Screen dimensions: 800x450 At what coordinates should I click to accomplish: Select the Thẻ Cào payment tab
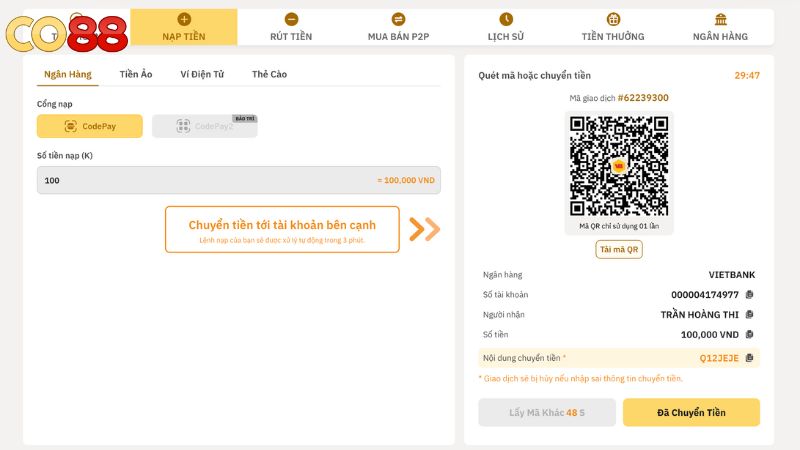[269, 74]
